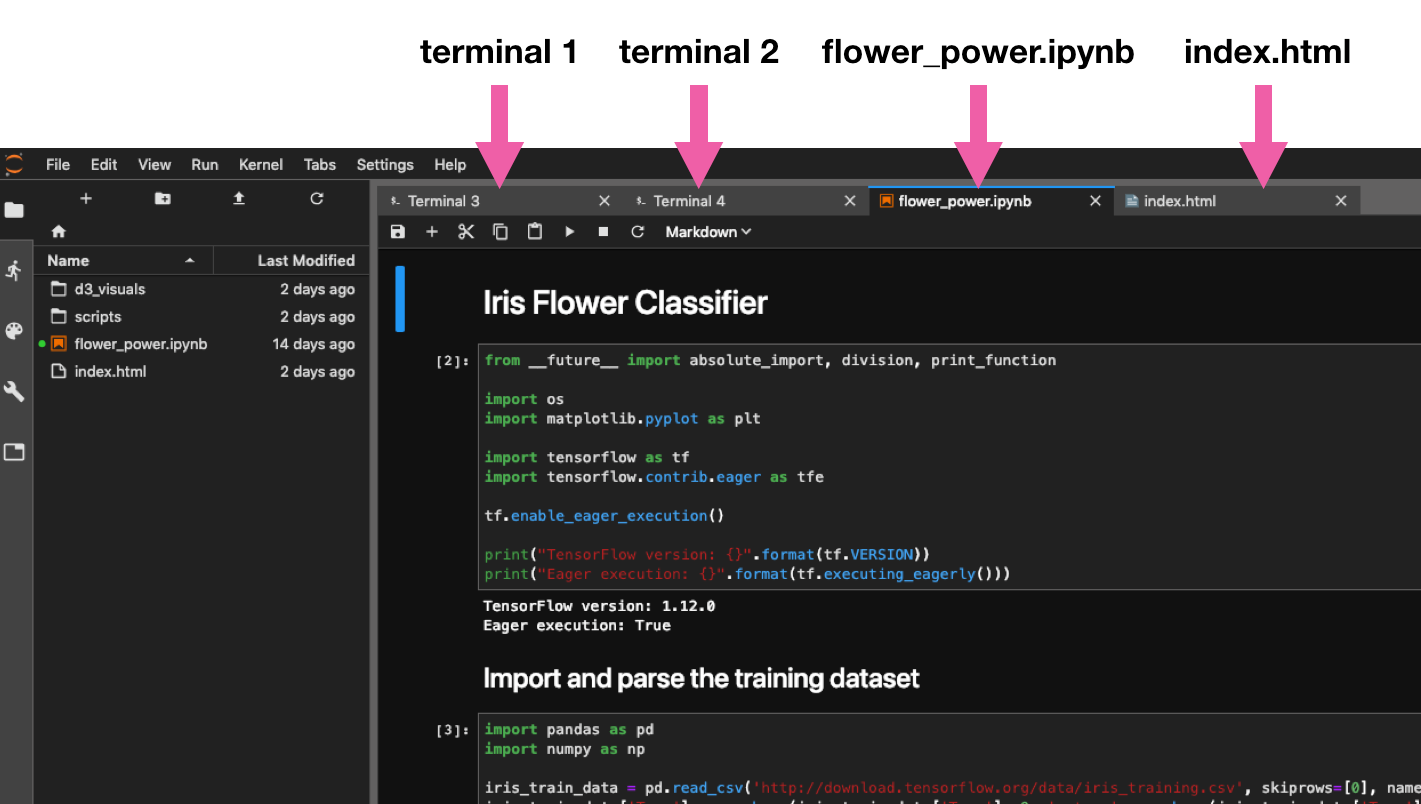Close the Terminal 3 tab
Viewport: 1421px width, 804px height.
click(604, 201)
